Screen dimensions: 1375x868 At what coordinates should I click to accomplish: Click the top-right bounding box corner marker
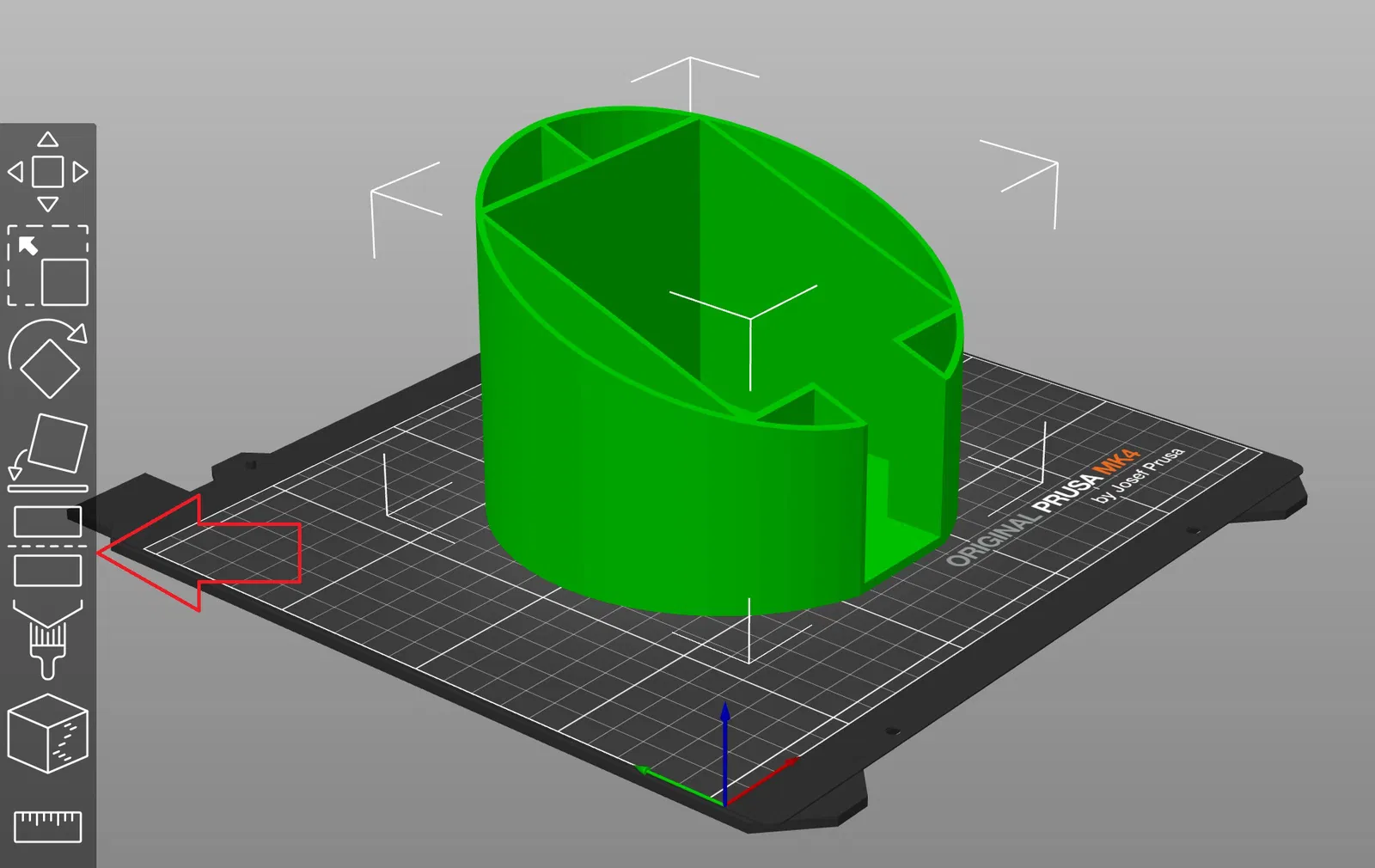[1018, 184]
